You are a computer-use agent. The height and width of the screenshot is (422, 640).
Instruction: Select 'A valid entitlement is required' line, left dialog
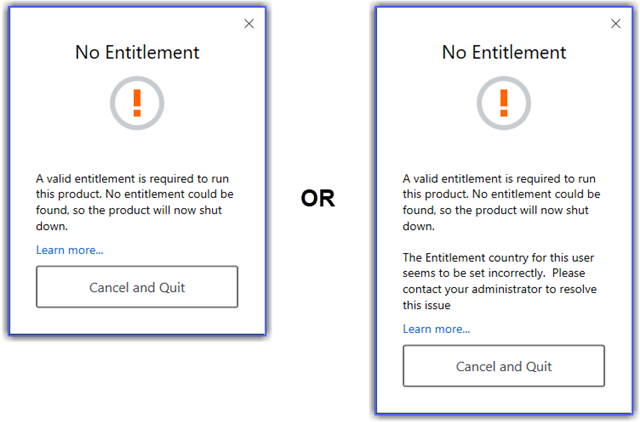click(x=132, y=179)
